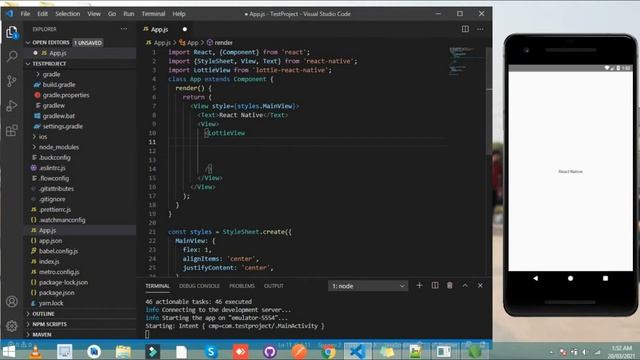Select the Terminal panel tab

[x=158, y=286]
